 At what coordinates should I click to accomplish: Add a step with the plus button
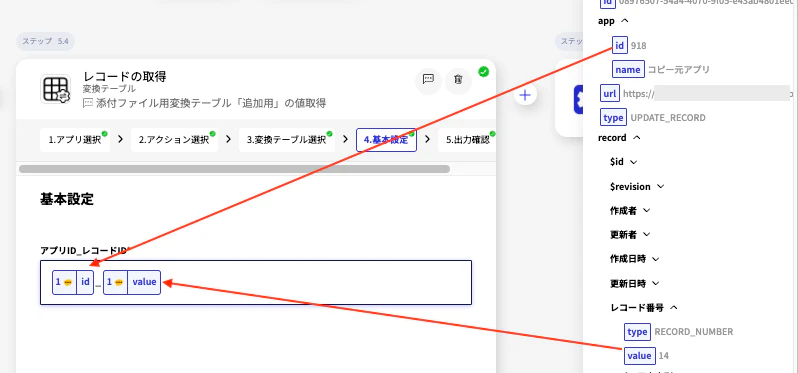[525, 95]
